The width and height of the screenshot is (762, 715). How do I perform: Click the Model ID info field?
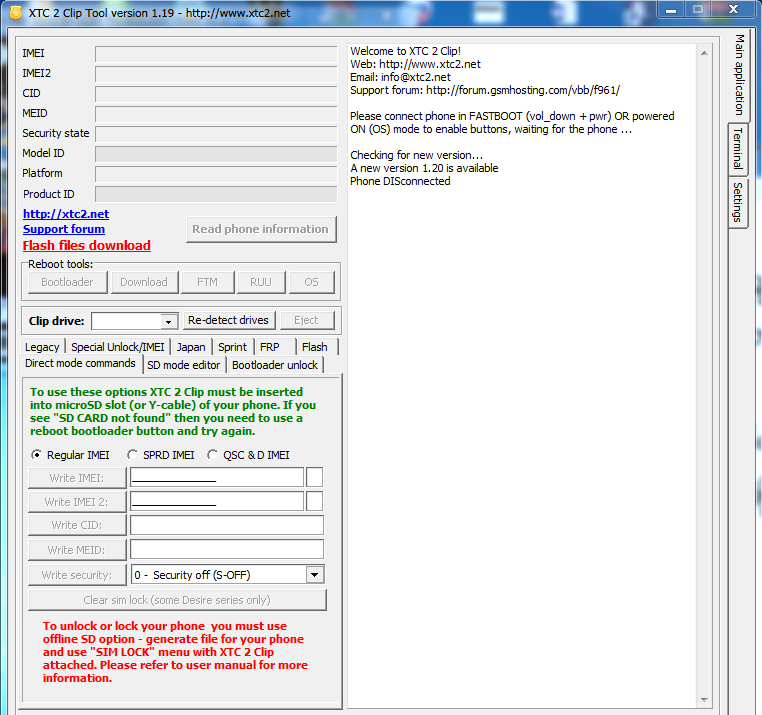(216, 154)
